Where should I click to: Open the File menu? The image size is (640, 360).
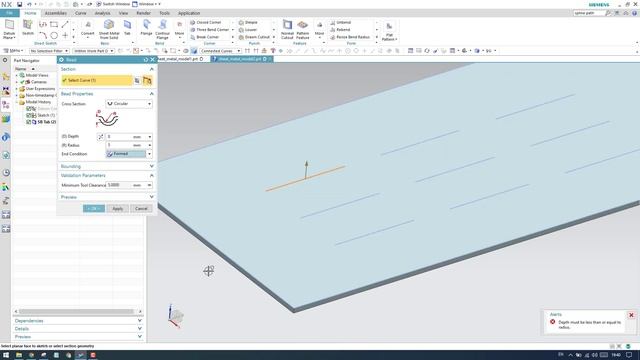pos(9,13)
